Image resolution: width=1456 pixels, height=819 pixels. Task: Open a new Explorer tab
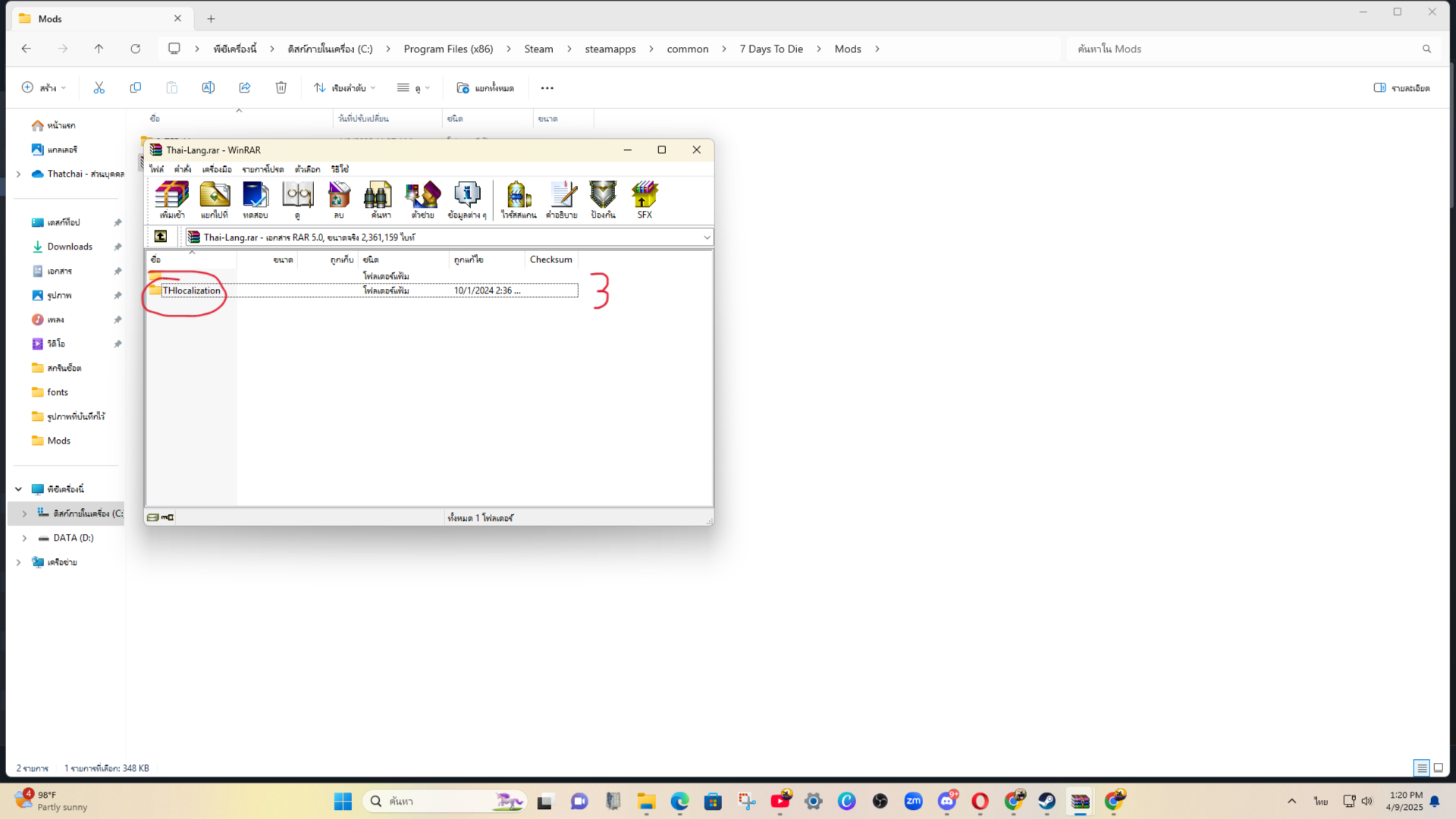click(211, 18)
